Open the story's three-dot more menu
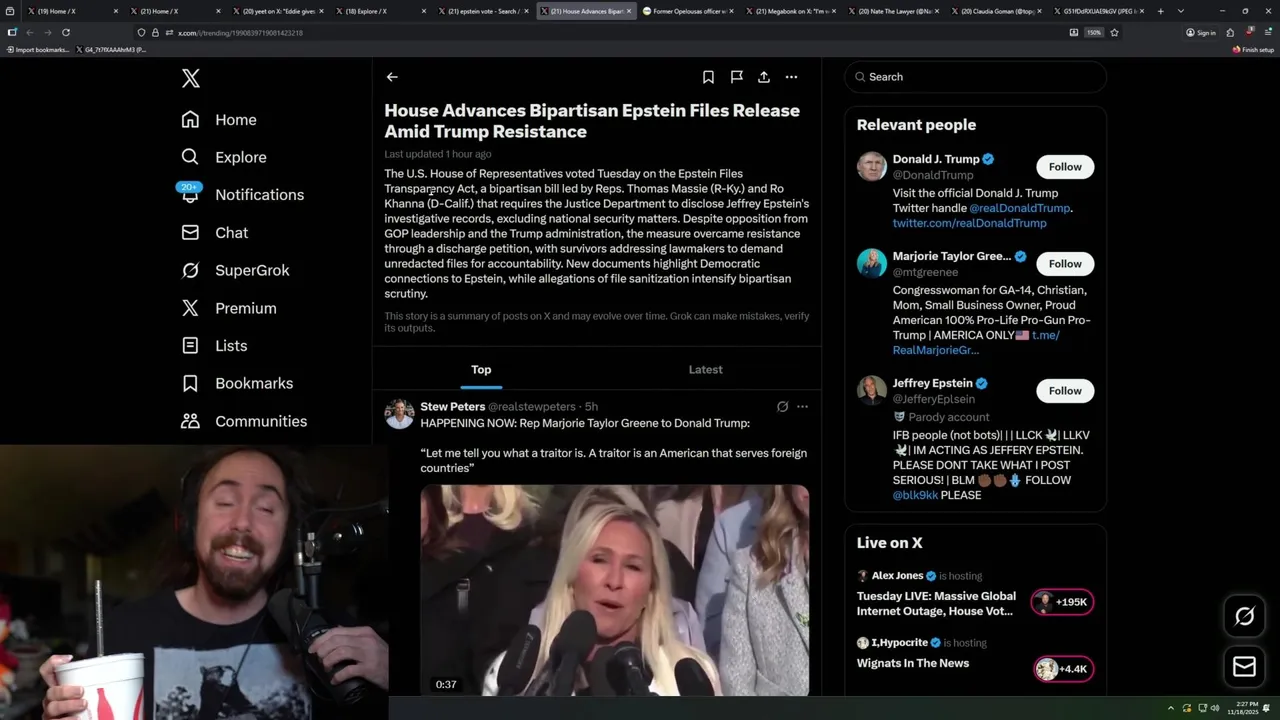Viewport: 1280px width, 720px height. [791, 77]
